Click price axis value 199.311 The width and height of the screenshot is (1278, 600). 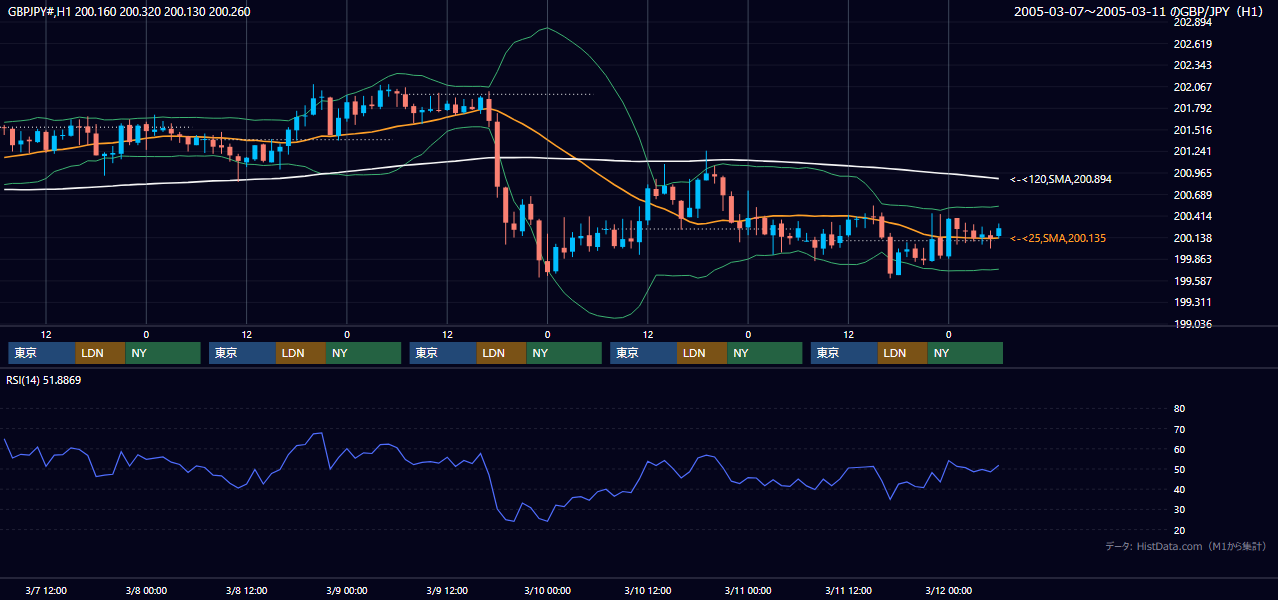[1191, 302]
